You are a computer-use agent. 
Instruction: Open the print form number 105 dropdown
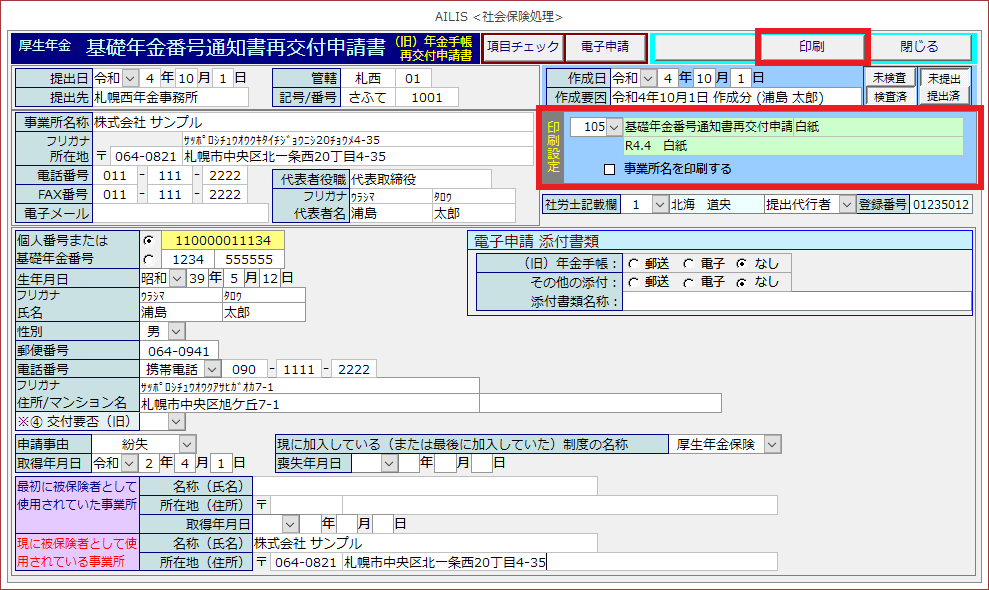(x=614, y=127)
